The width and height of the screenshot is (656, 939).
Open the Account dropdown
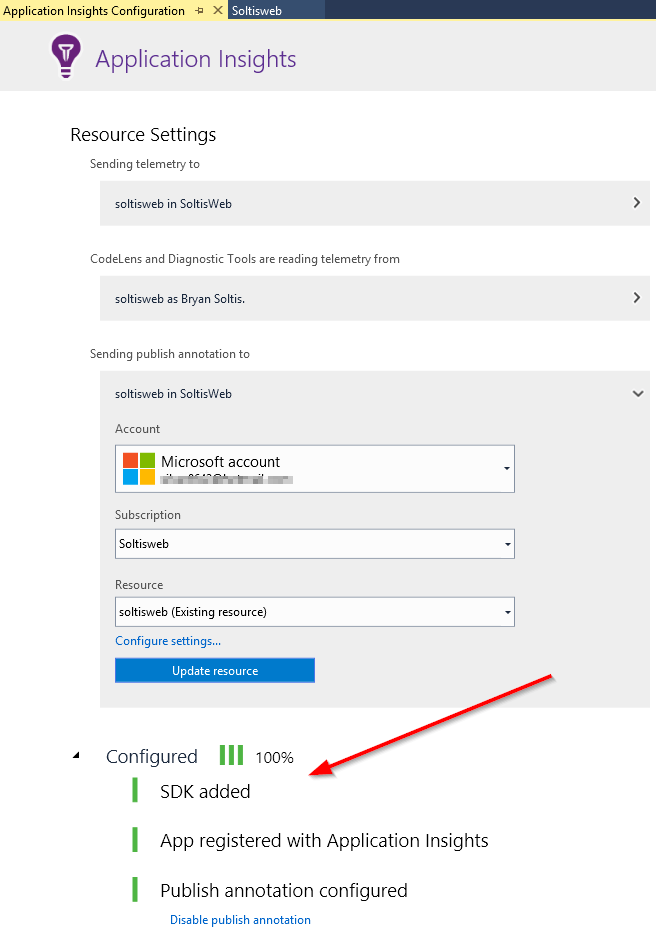point(506,468)
